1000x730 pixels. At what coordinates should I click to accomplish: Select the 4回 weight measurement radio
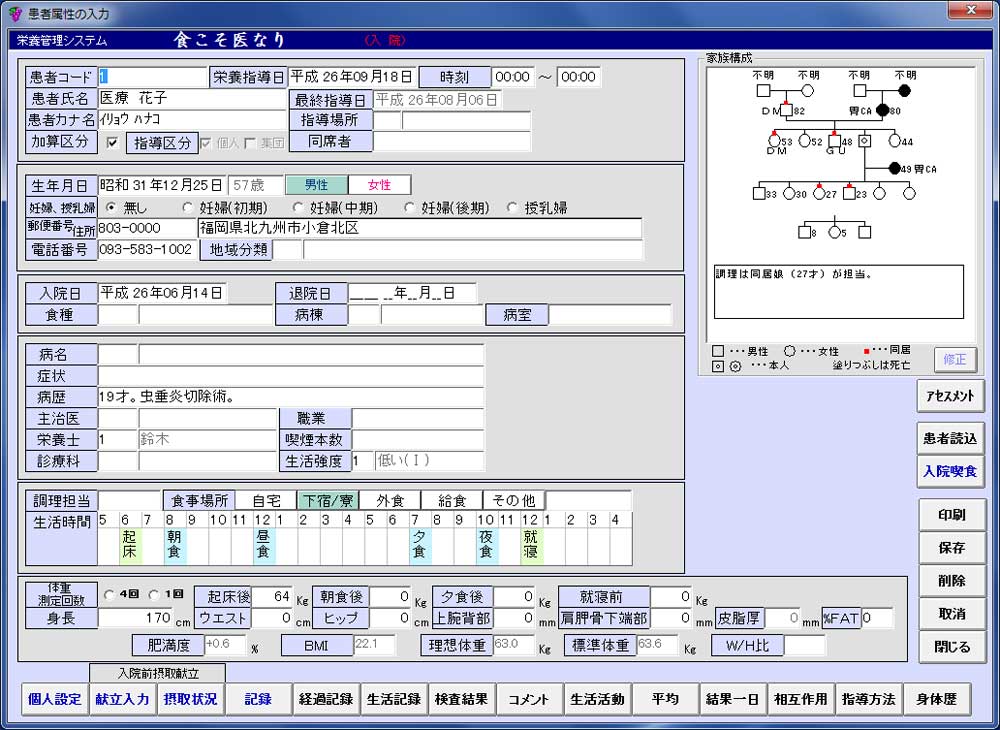pyautogui.click(x=109, y=595)
